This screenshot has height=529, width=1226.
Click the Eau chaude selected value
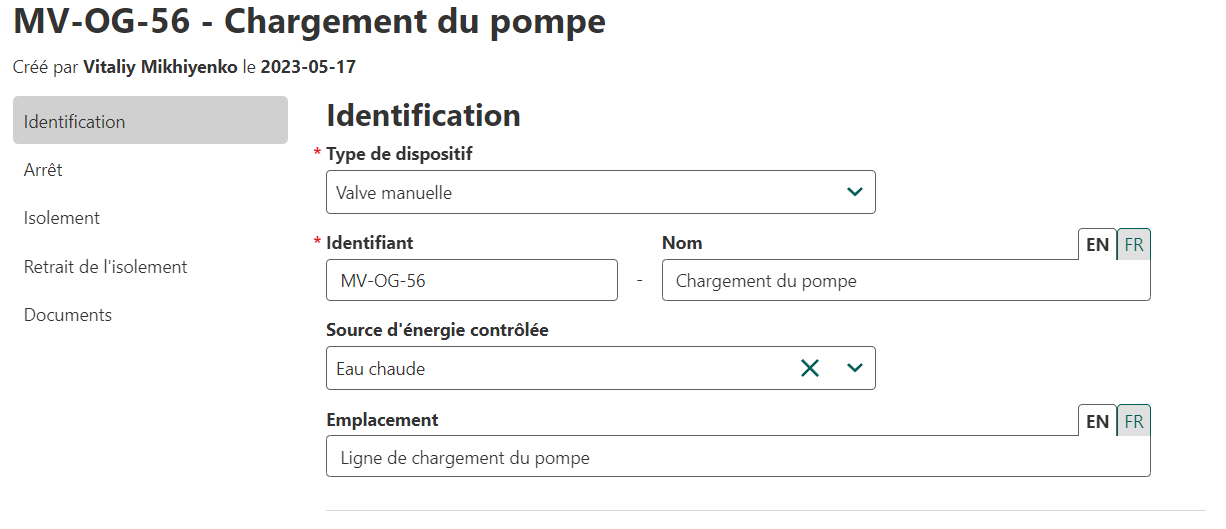[x=381, y=369]
